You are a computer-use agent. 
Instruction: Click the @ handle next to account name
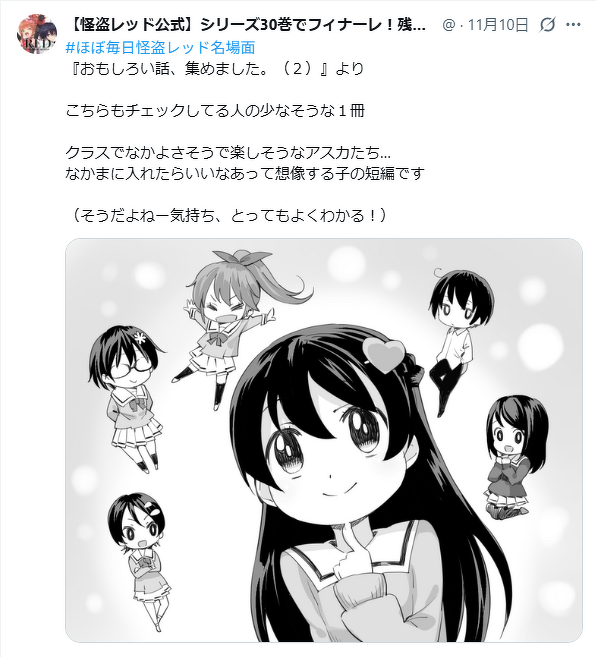448,25
